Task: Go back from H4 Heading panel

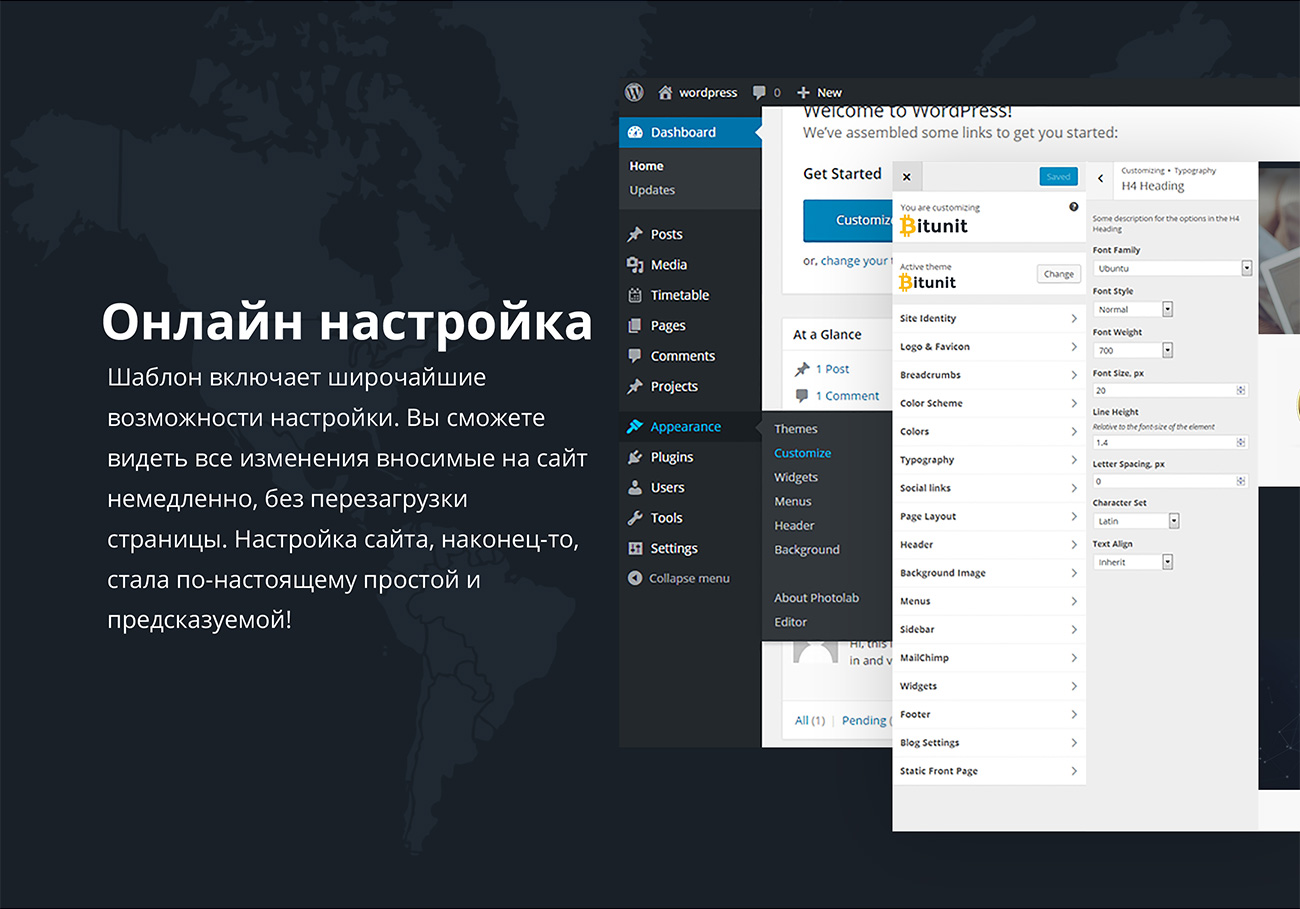Action: [x=1101, y=178]
